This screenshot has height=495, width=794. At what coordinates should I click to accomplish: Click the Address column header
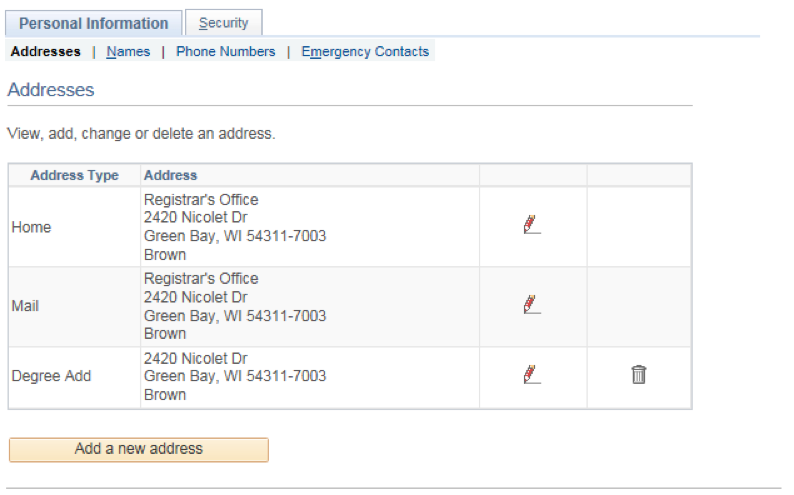tap(171, 175)
